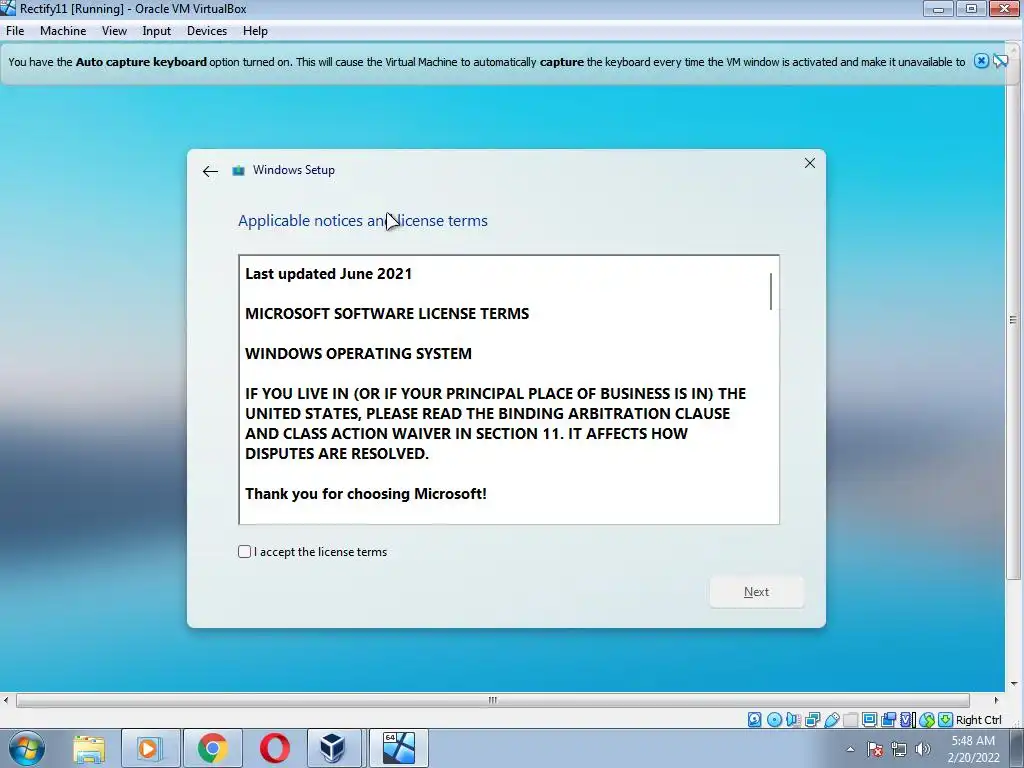Screen dimensions: 1024x768
Task: Click the 'Last updated June 2021' line
Action: 328,274
